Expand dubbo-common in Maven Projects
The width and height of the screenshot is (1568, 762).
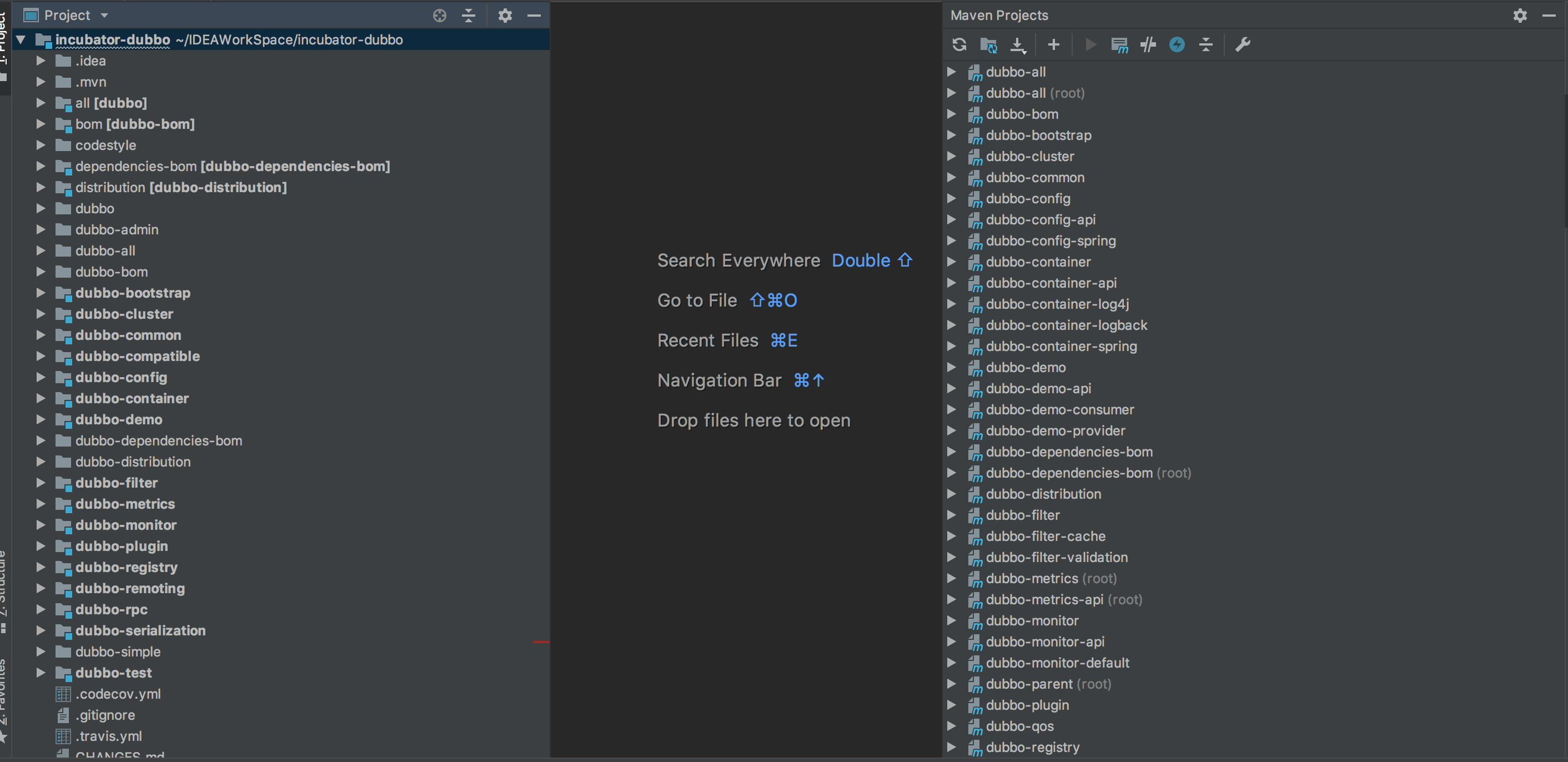click(951, 177)
